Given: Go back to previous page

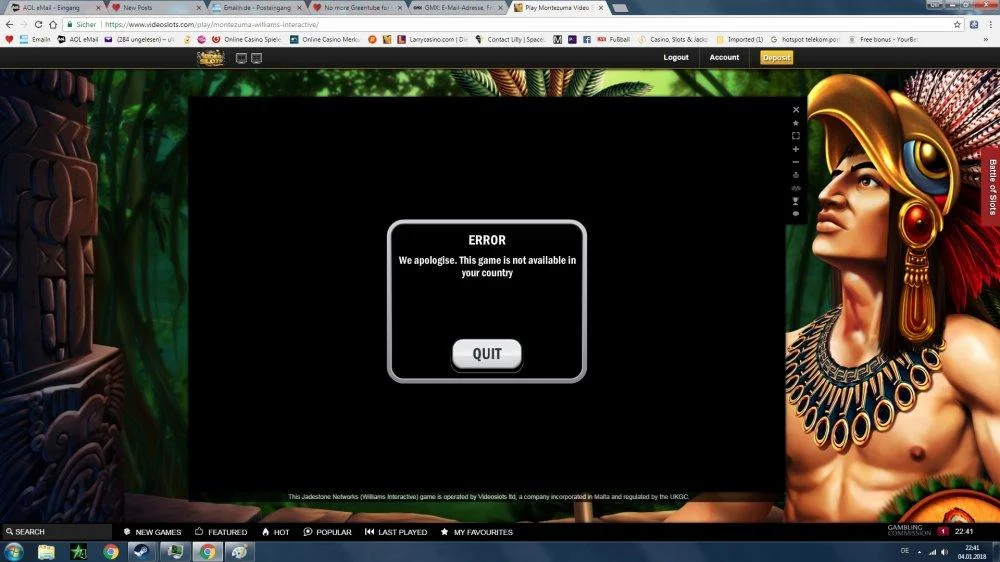Looking at the screenshot, I should 9,24.
